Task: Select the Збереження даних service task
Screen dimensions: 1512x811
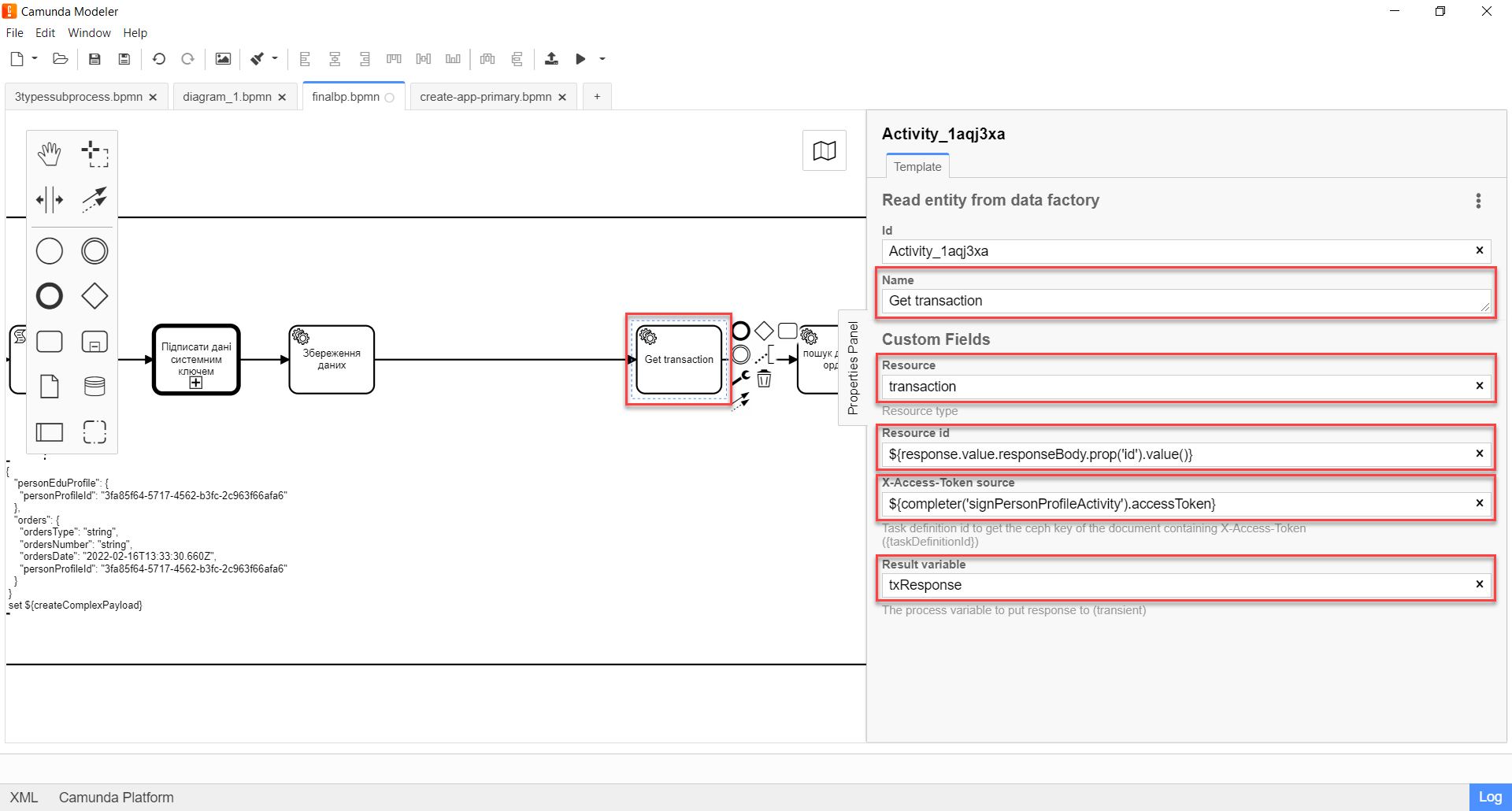Action: click(x=332, y=360)
